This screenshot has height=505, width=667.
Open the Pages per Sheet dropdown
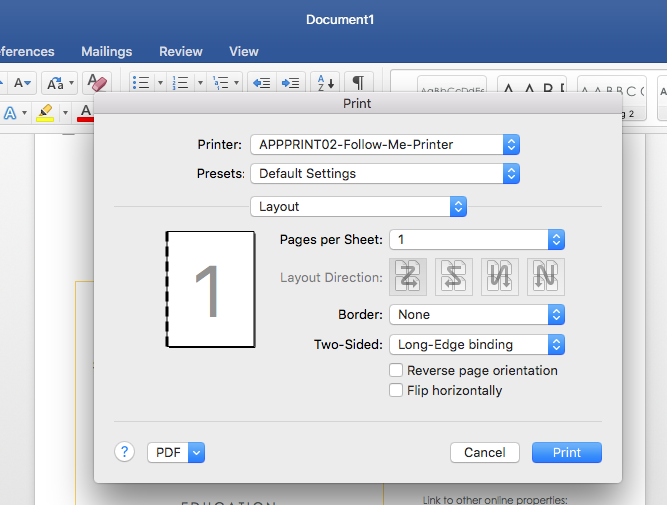click(x=477, y=240)
